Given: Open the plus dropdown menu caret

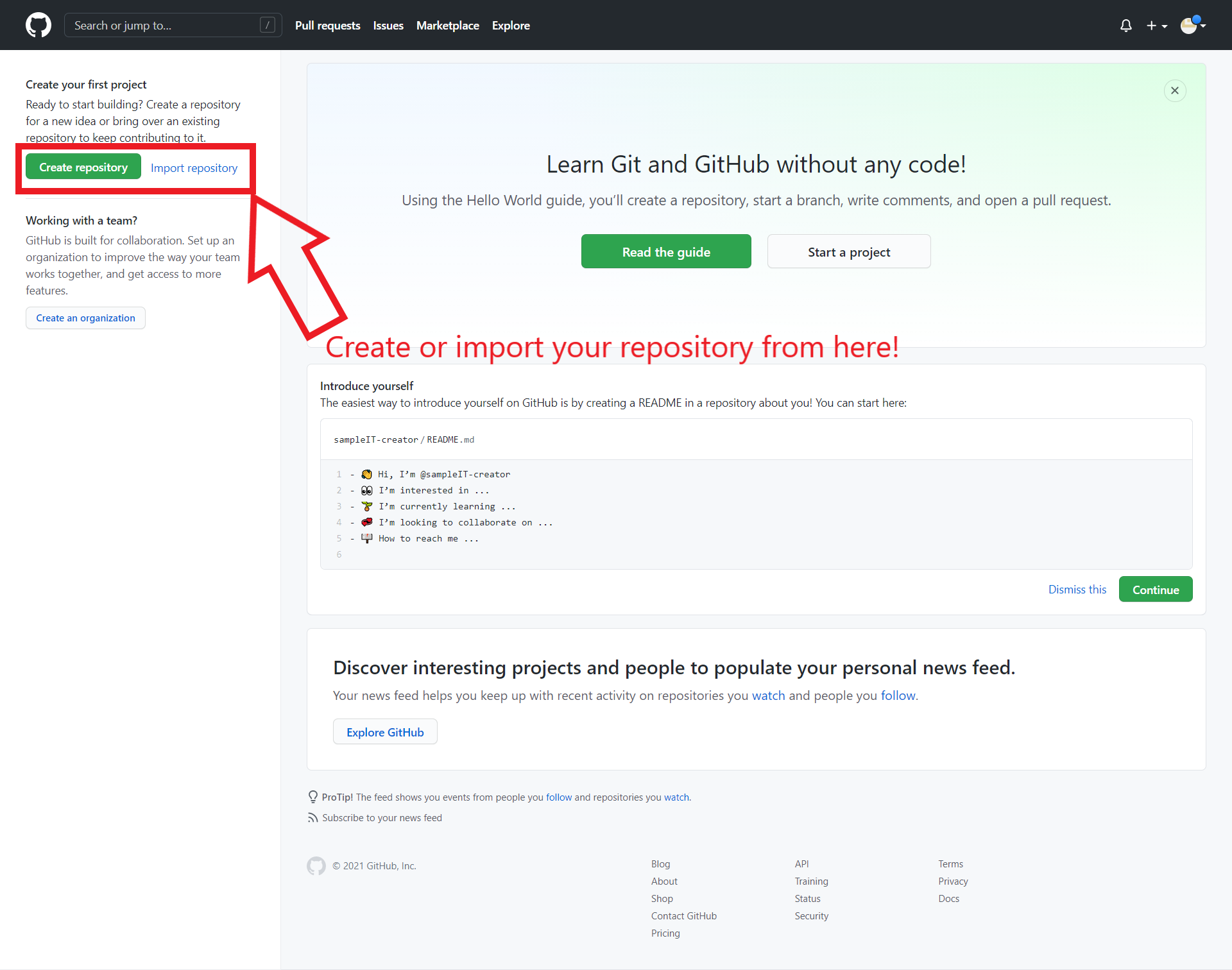Looking at the screenshot, I should [x=1165, y=27].
